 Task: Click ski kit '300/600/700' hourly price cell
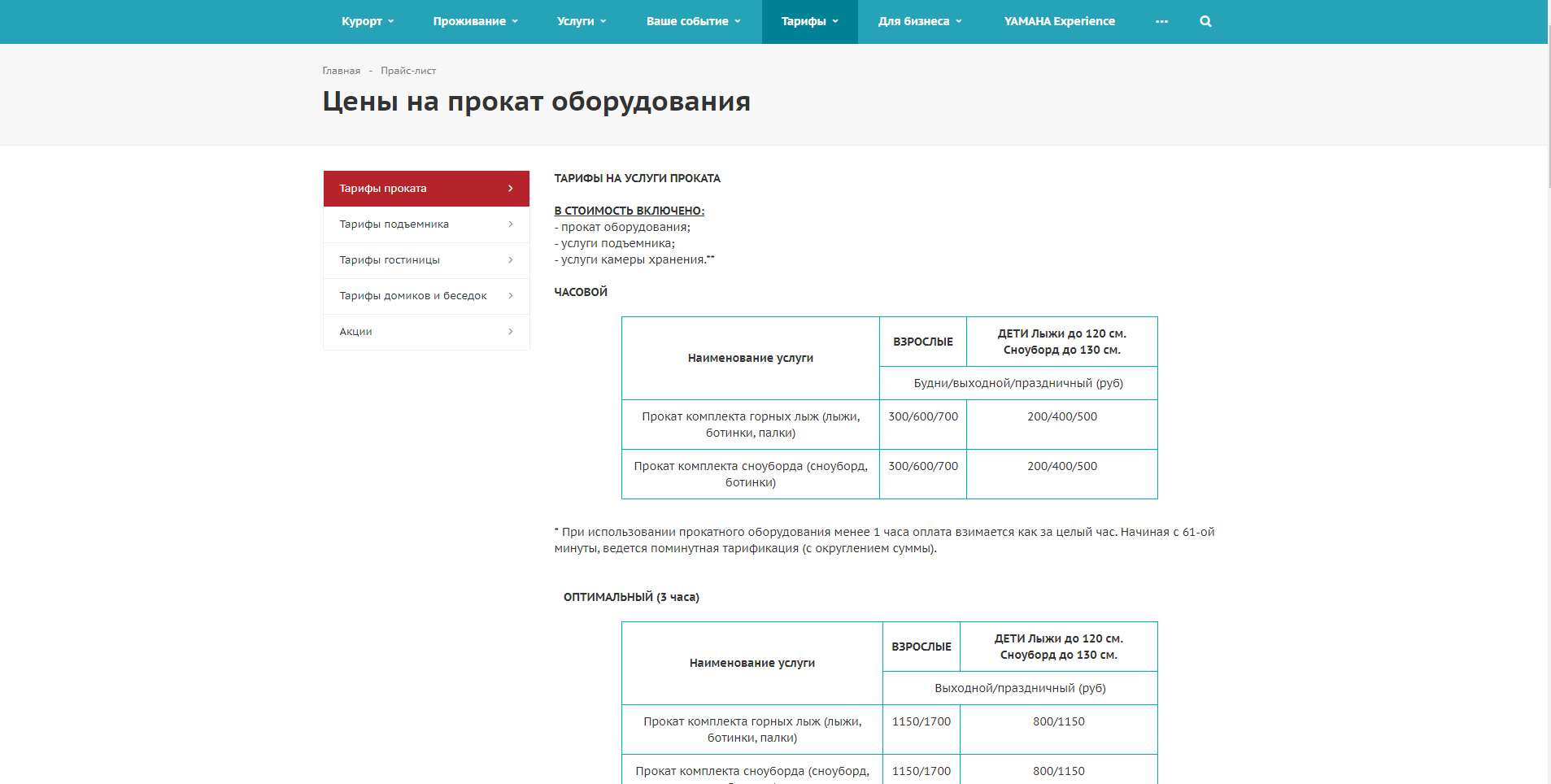[923, 425]
